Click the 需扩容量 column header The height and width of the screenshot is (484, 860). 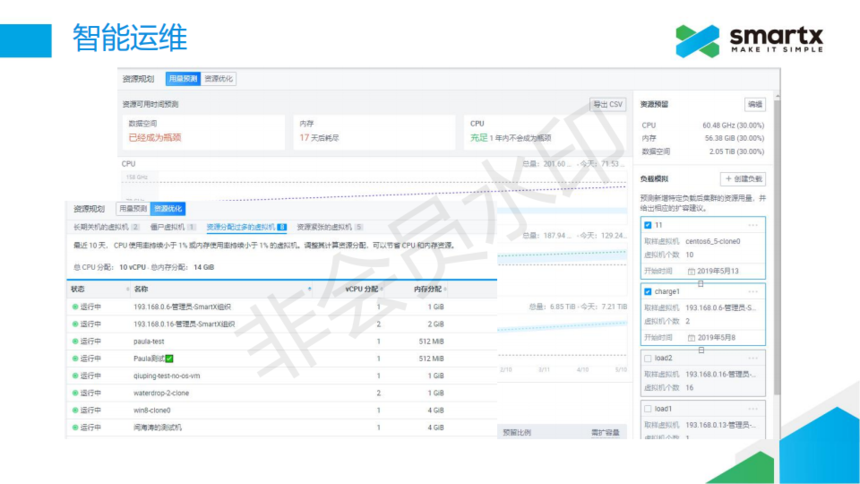coord(605,432)
